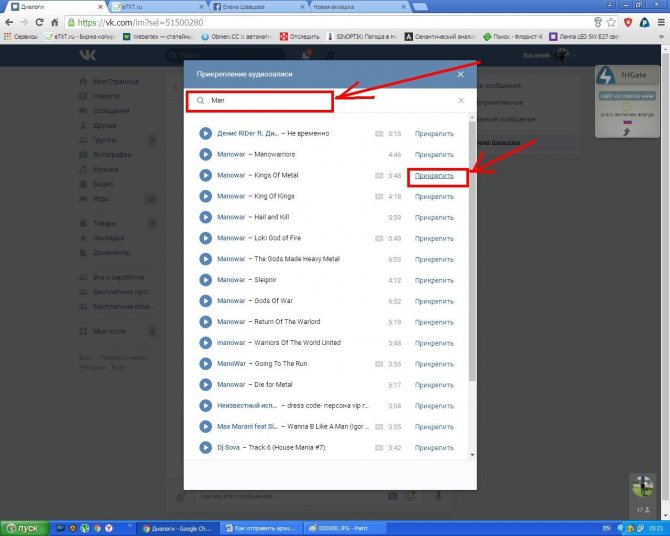Switch to the Елена Шевцова Facebook tab
This screenshot has width=670, height=536.
(259, 7)
